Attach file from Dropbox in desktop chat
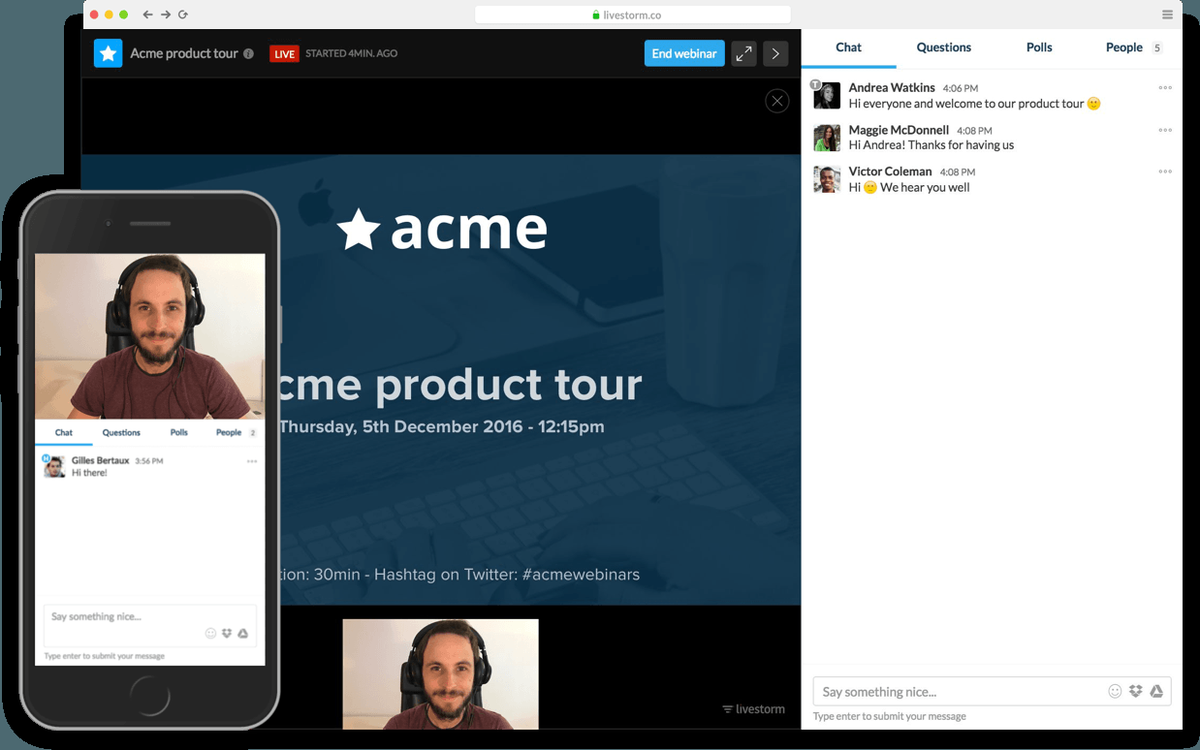The height and width of the screenshot is (750, 1200). coord(1135,691)
